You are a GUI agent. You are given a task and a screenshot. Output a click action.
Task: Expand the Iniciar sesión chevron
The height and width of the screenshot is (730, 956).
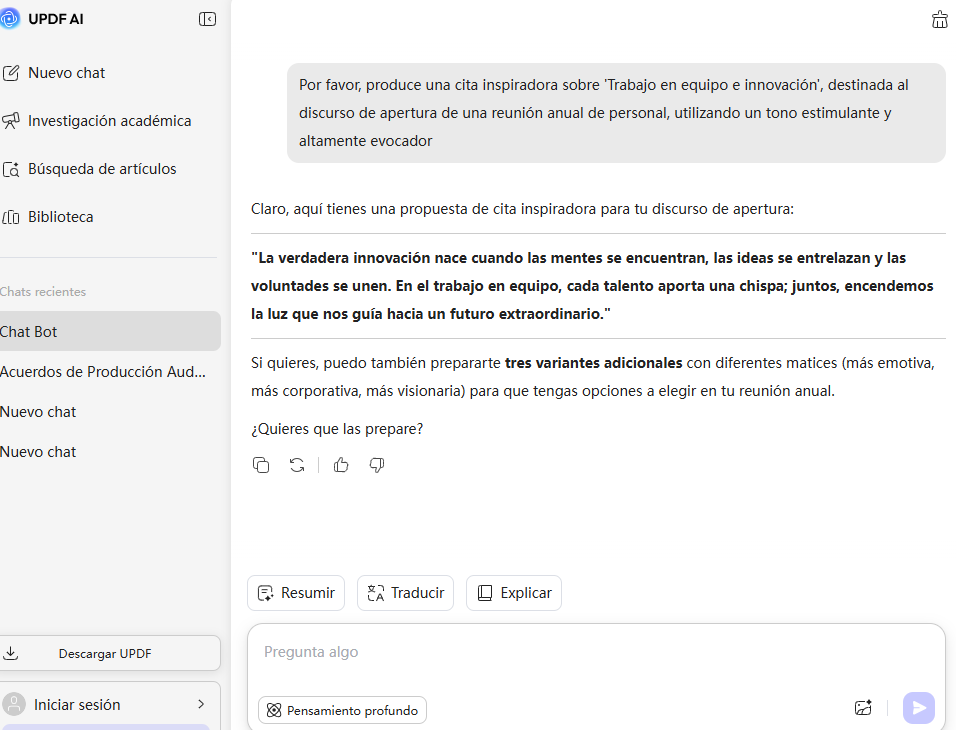[201, 704]
